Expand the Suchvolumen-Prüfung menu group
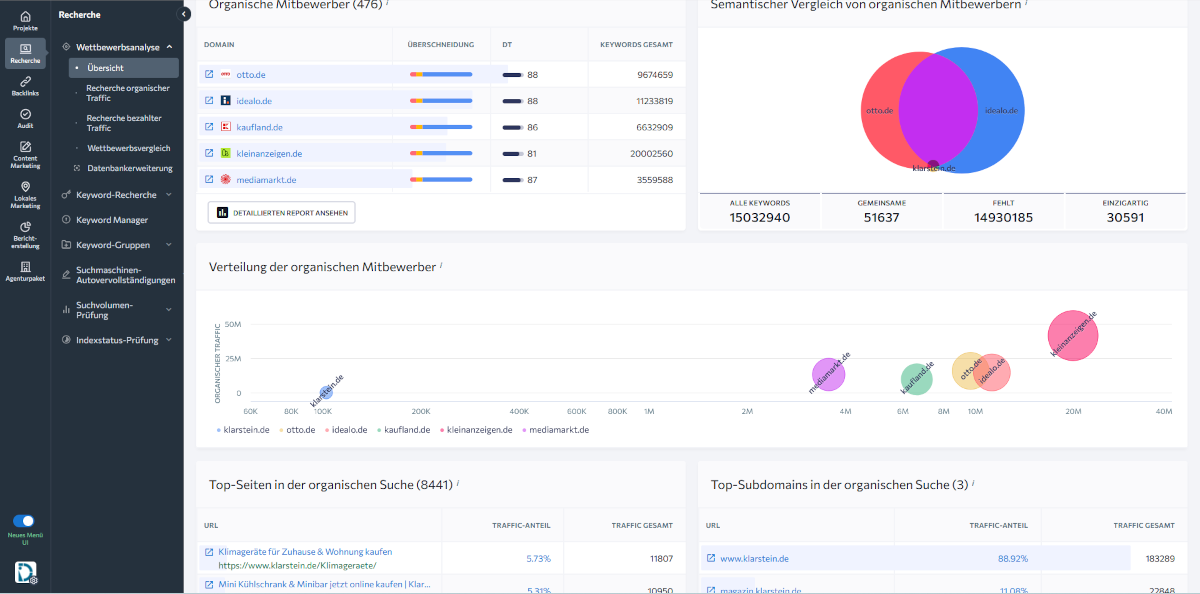This screenshot has width=1200, height=594. click(x=168, y=310)
